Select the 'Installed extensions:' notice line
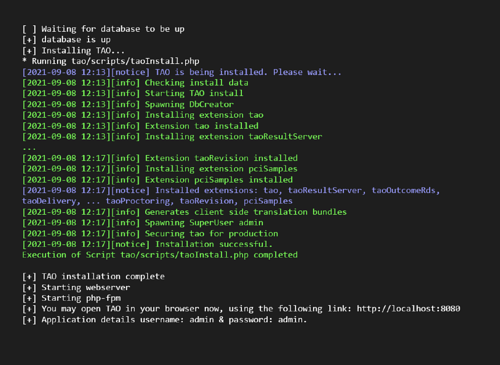This screenshot has height=365, width=500. click(231, 190)
